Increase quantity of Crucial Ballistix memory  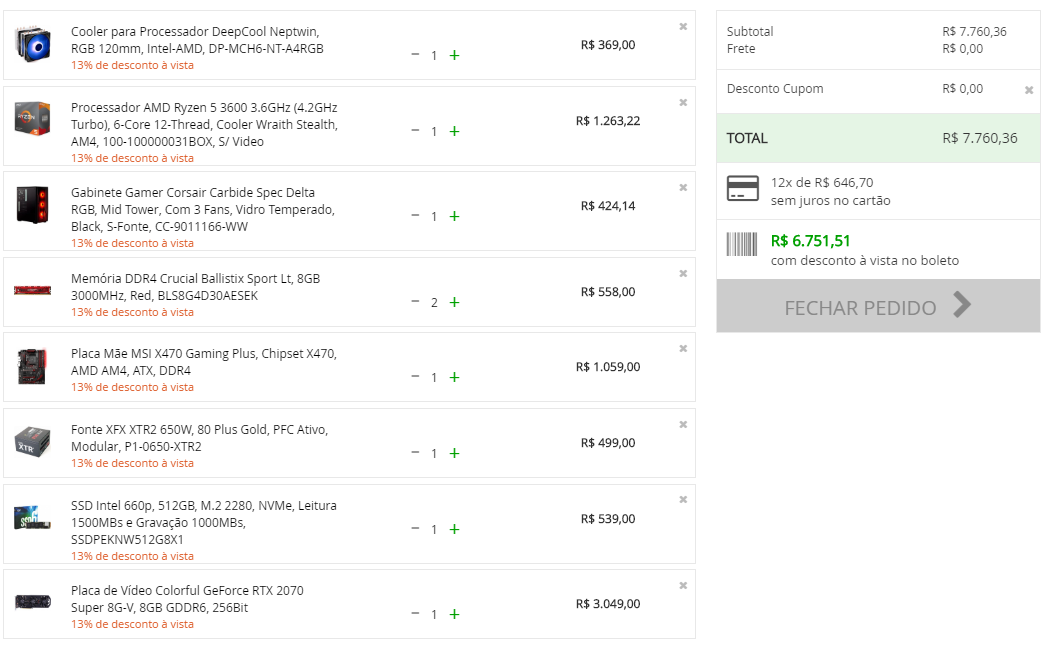tap(454, 302)
